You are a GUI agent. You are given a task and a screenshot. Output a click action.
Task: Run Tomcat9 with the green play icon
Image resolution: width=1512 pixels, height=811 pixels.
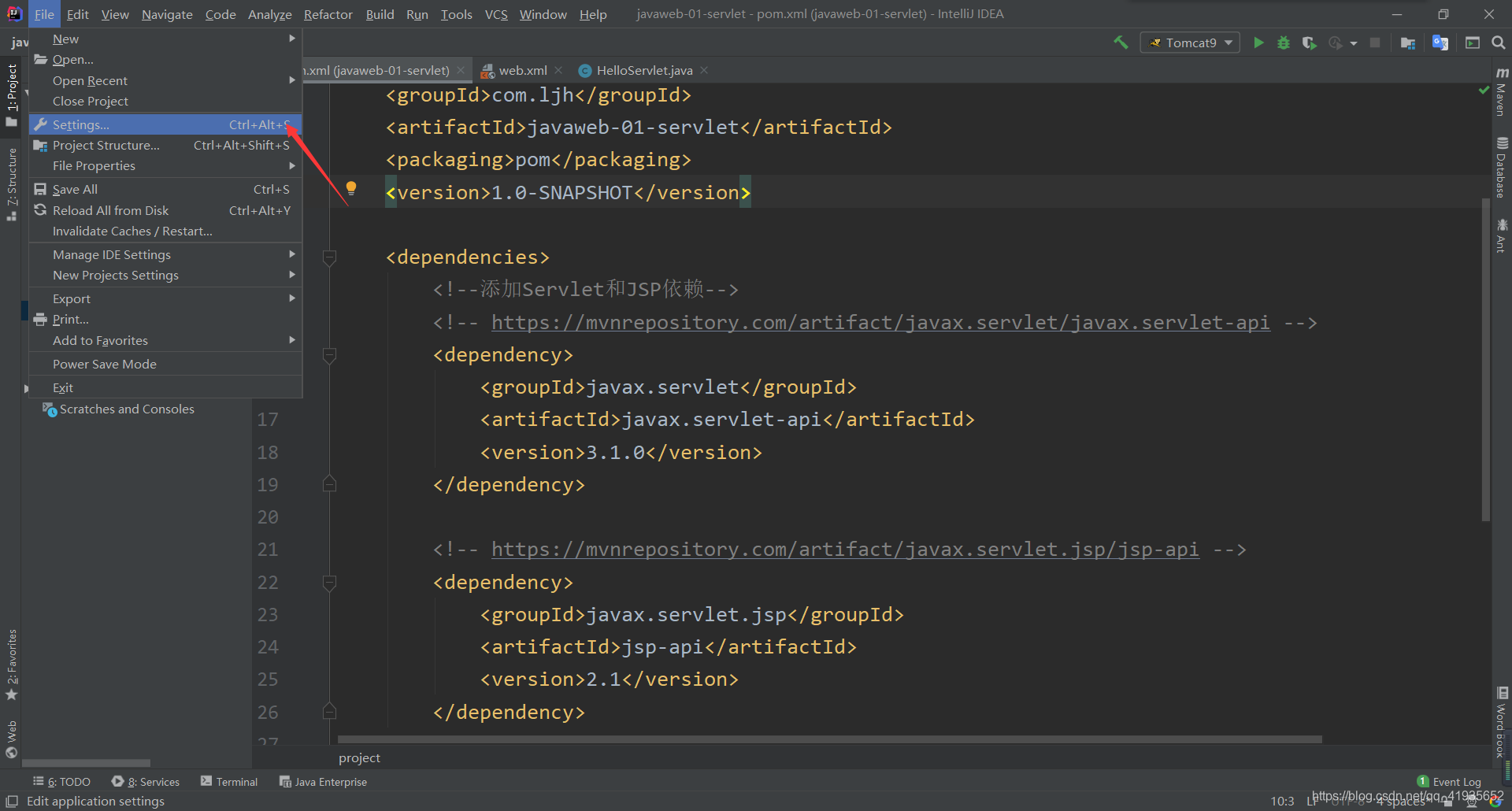click(1258, 43)
